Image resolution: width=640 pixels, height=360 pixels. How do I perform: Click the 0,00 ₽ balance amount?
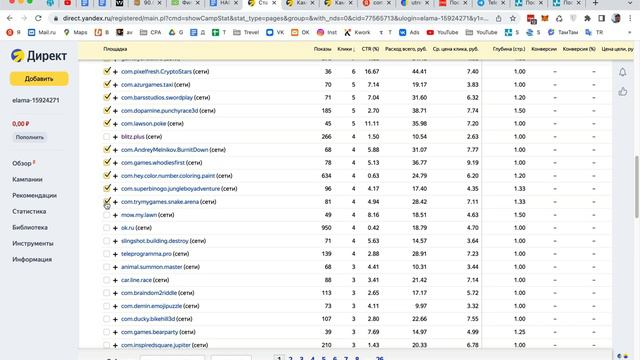[20, 124]
